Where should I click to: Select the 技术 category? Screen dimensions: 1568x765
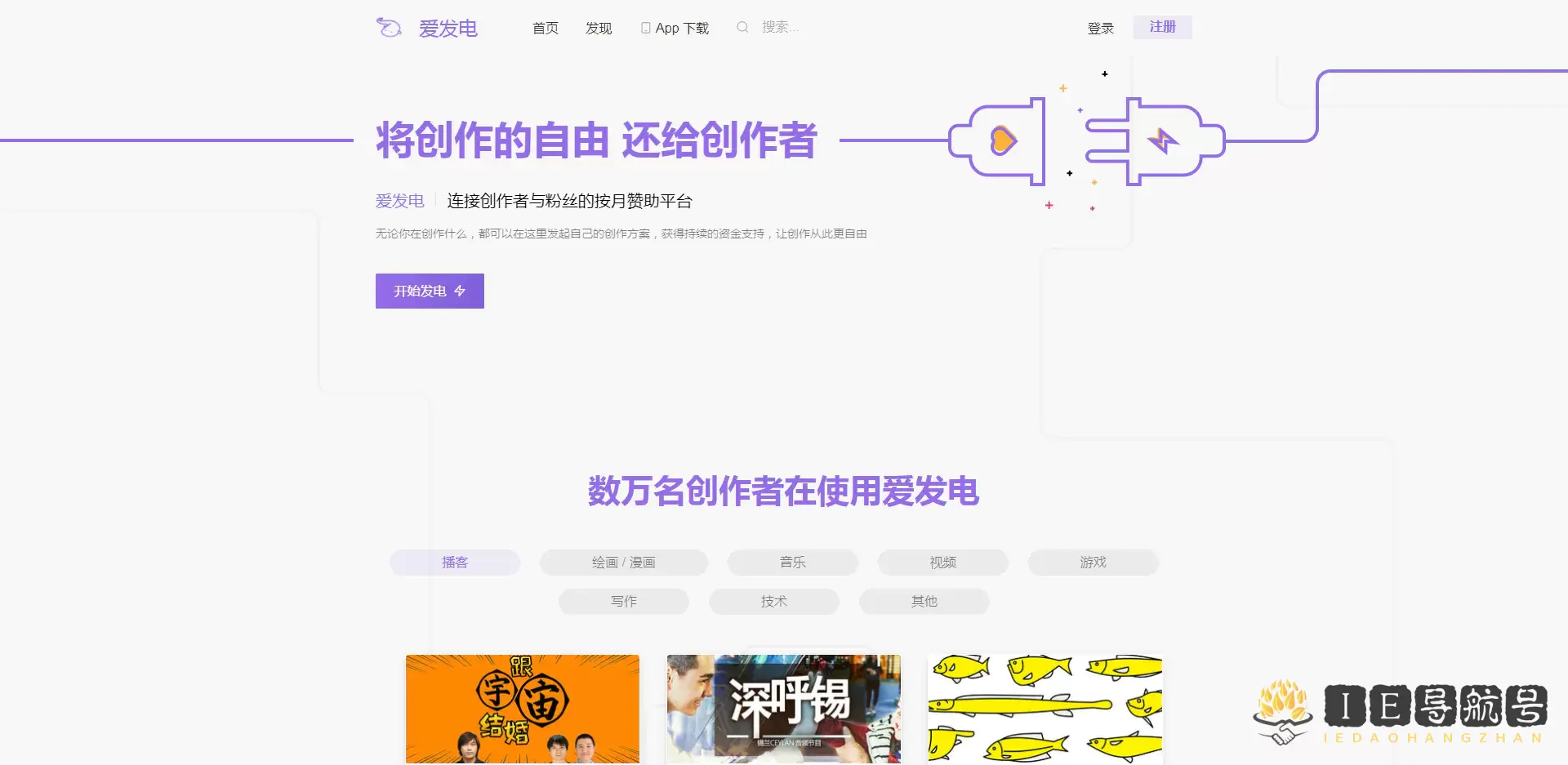click(774, 601)
